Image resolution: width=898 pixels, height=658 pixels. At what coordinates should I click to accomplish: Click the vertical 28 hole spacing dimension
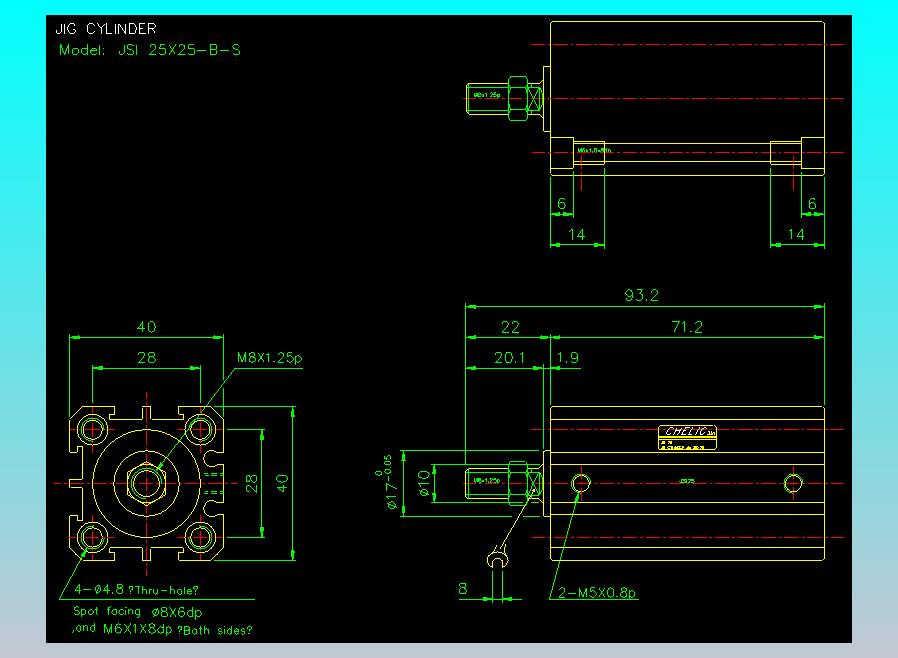(x=251, y=484)
